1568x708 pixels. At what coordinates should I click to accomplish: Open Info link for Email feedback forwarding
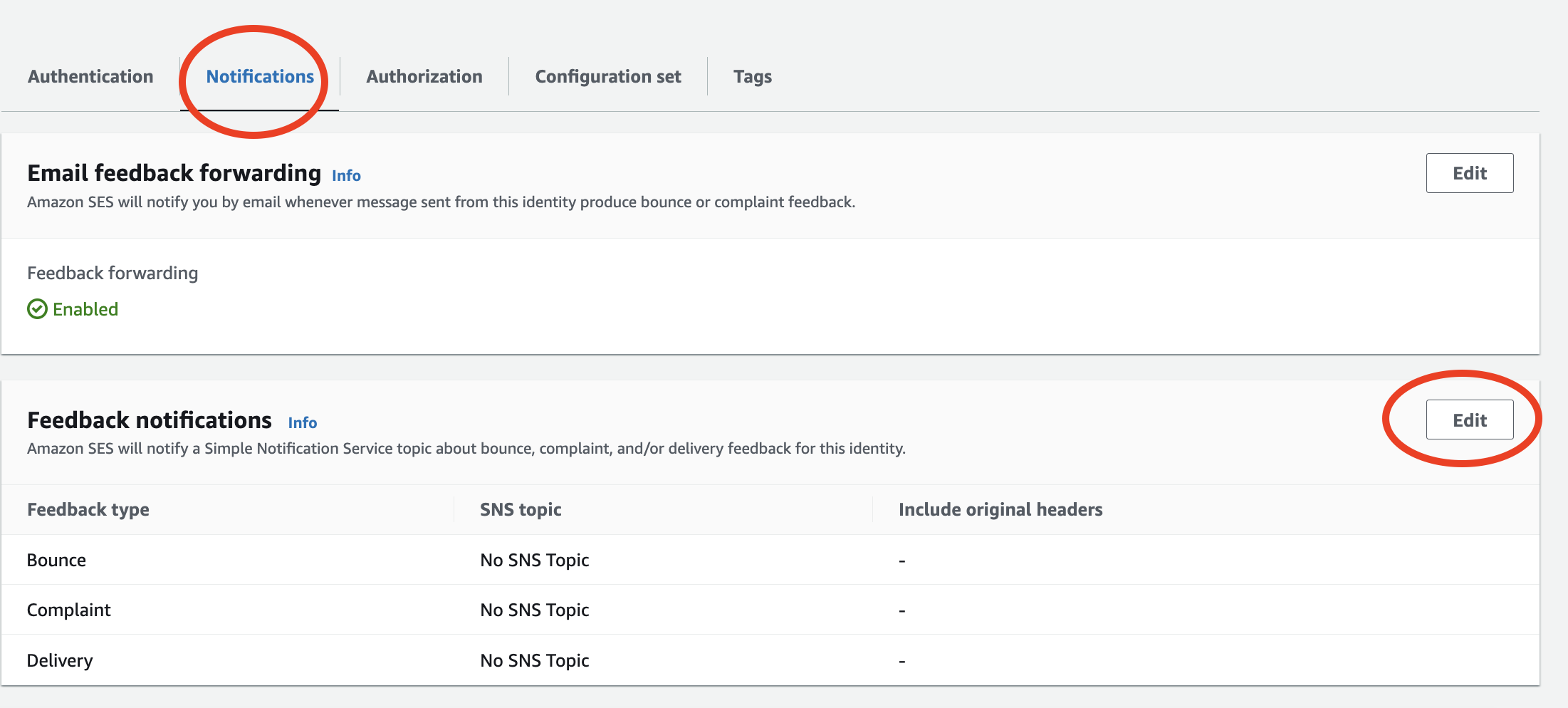(346, 176)
